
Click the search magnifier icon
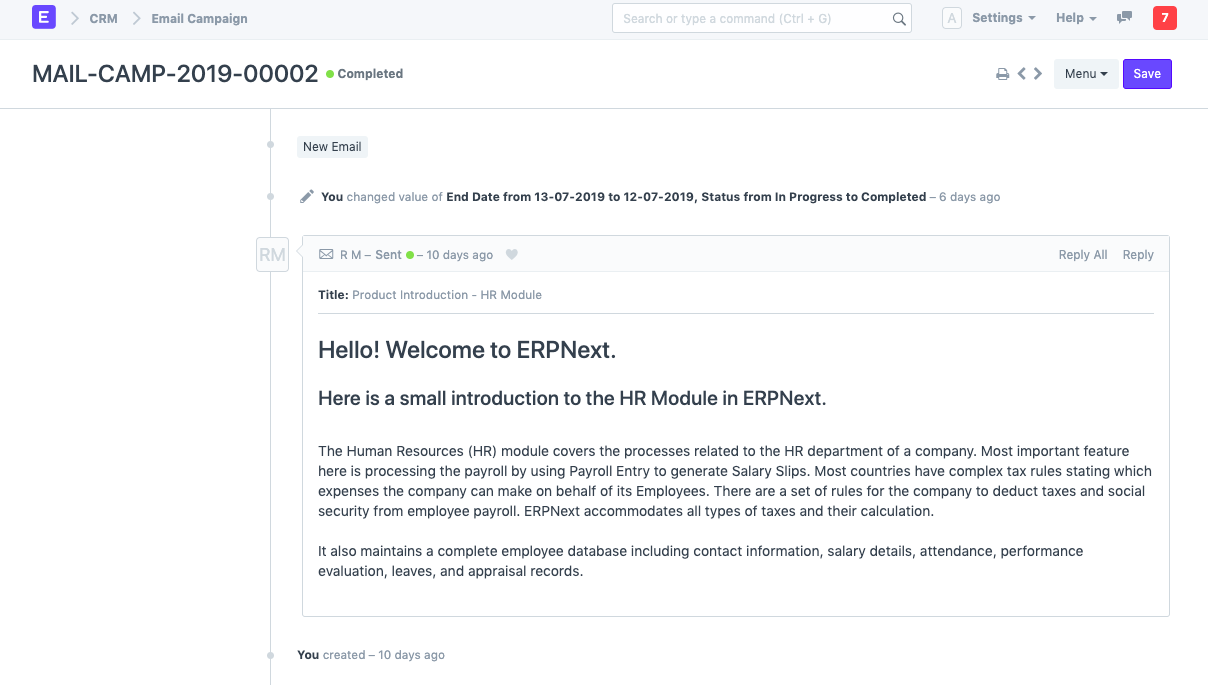pyautogui.click(x=899, y=19)
